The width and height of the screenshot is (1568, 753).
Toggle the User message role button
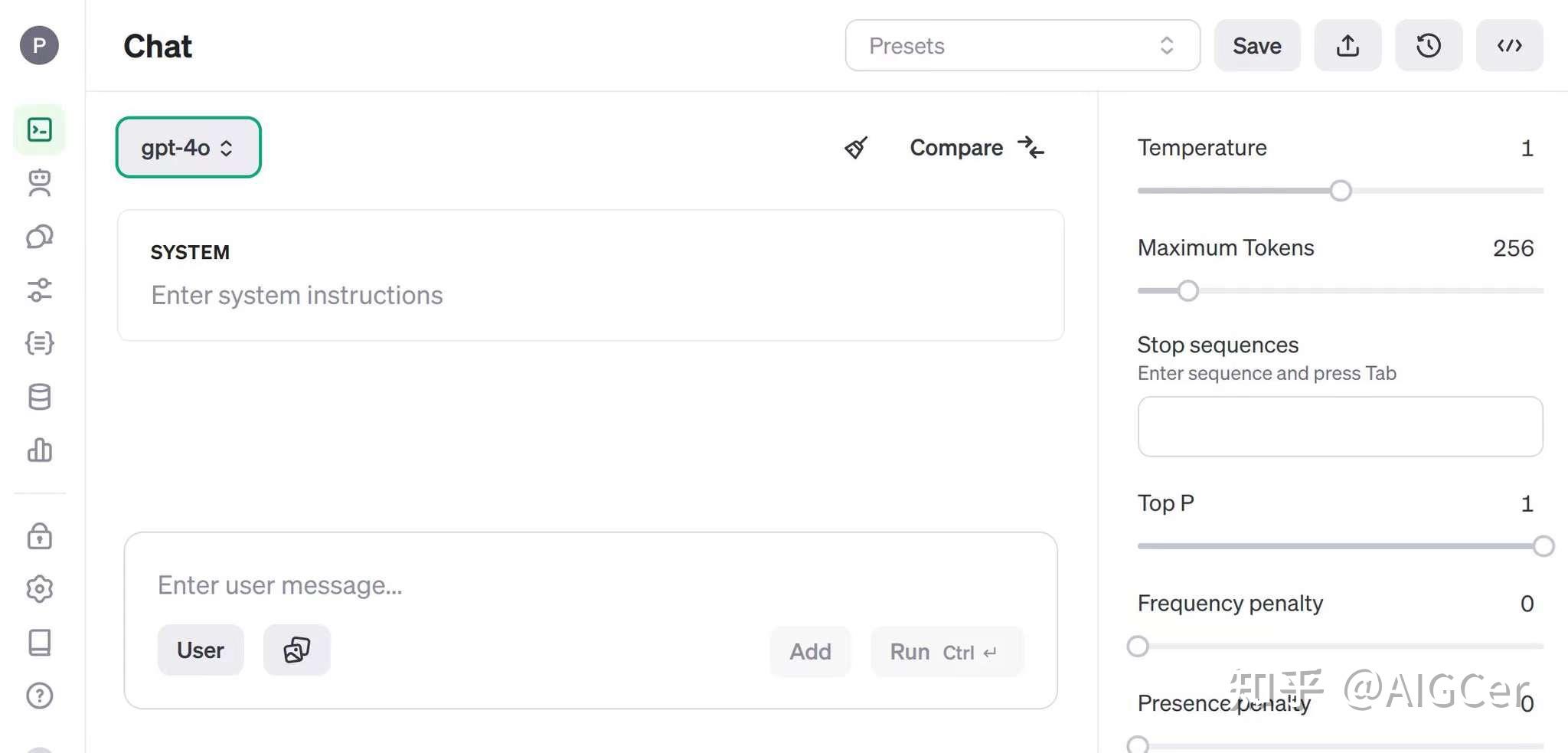point(201,650)
